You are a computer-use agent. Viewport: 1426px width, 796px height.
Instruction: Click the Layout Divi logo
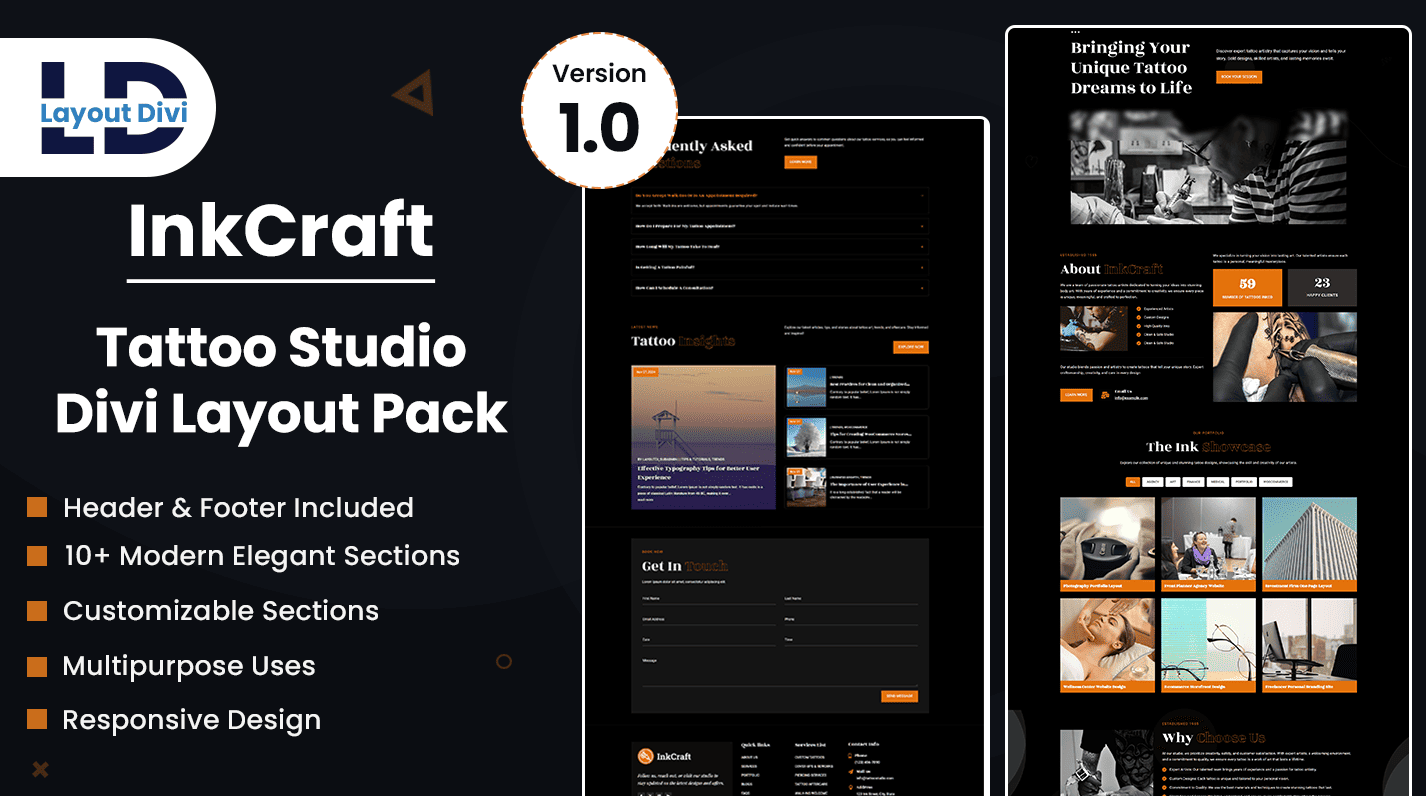point(114,108)
